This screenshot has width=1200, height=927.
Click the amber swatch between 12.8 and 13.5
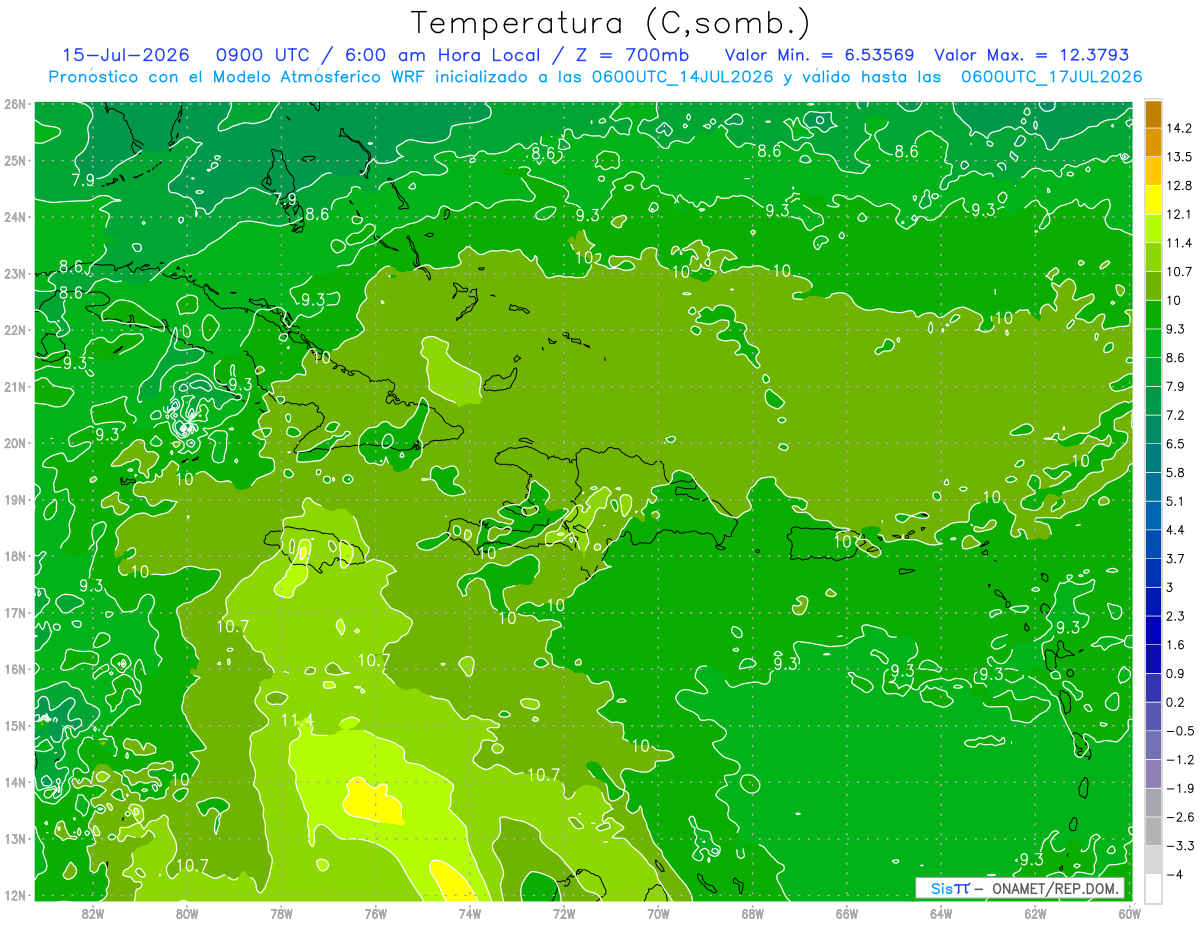coord(1153,171)
